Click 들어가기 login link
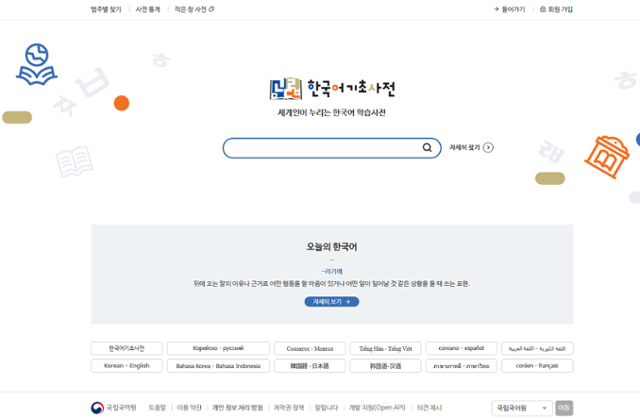The height and width of the screenshot is (418, 640). [509, 9]
